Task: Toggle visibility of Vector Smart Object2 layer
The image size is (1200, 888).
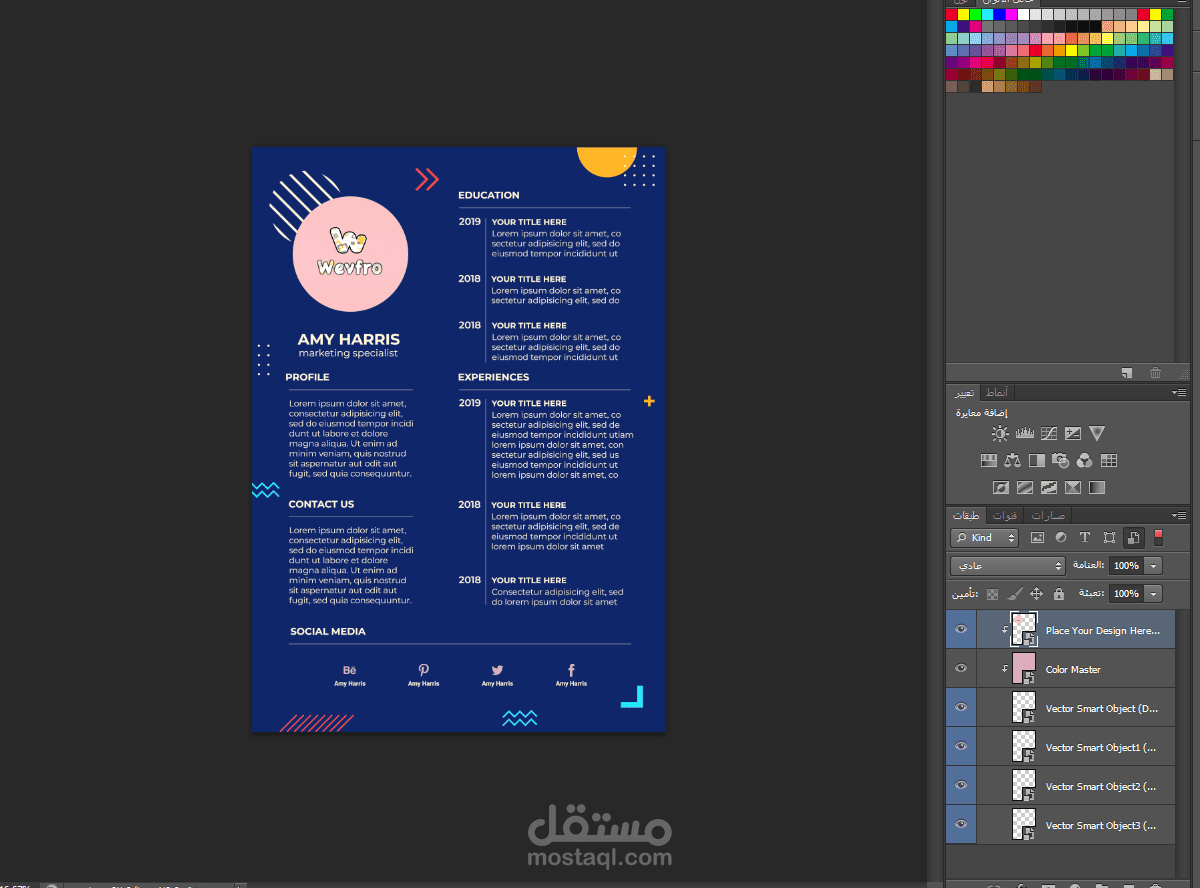Action: pos(961,786)
